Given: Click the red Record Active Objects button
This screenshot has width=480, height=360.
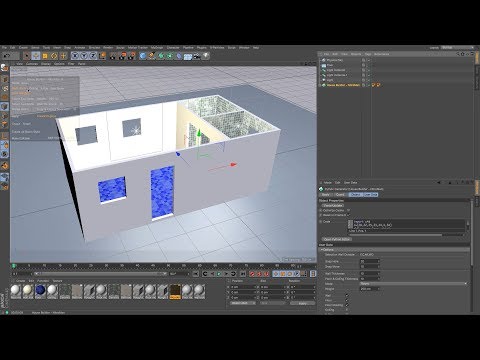Looking at the screenshot, I should click(x=252, y=274).
